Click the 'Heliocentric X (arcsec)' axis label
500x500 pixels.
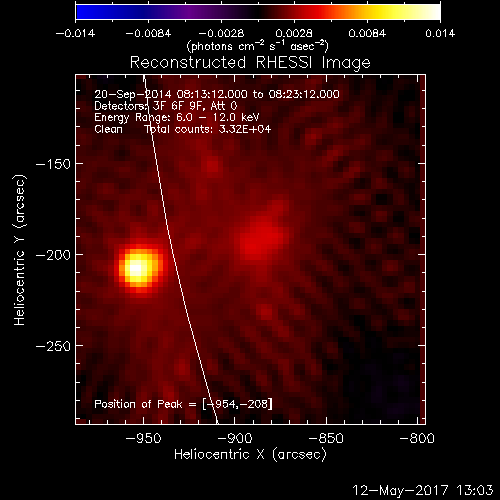pyautogui.click(x=250, y=455)
